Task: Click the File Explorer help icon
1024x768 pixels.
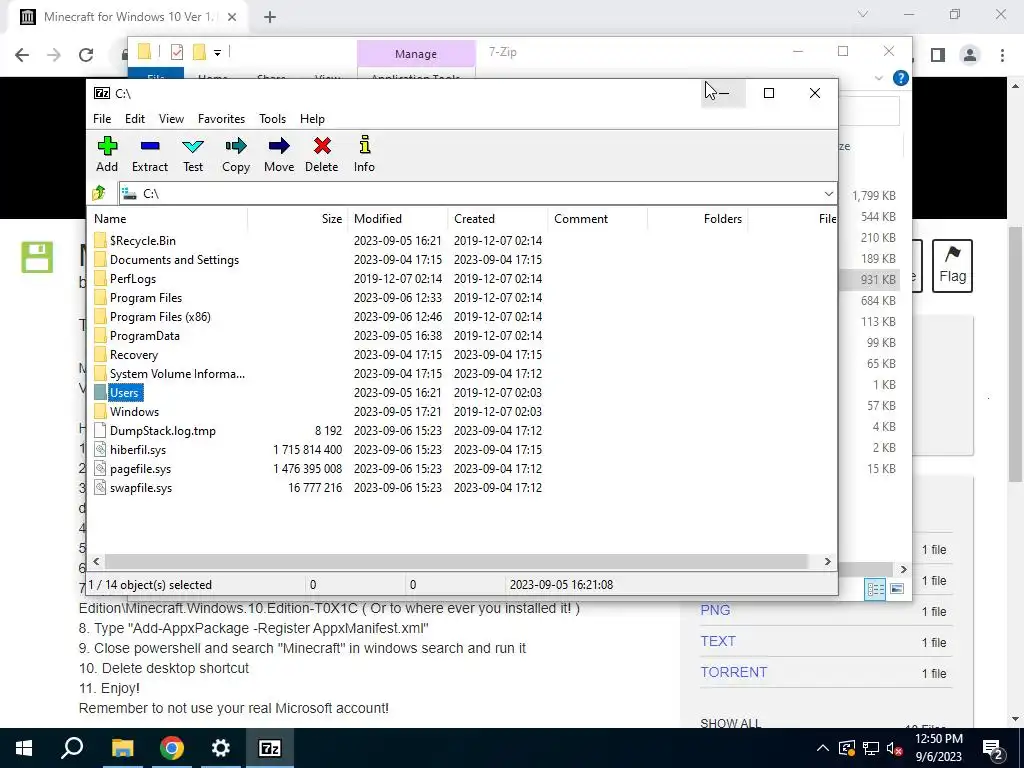Action: tap(901, 78)
